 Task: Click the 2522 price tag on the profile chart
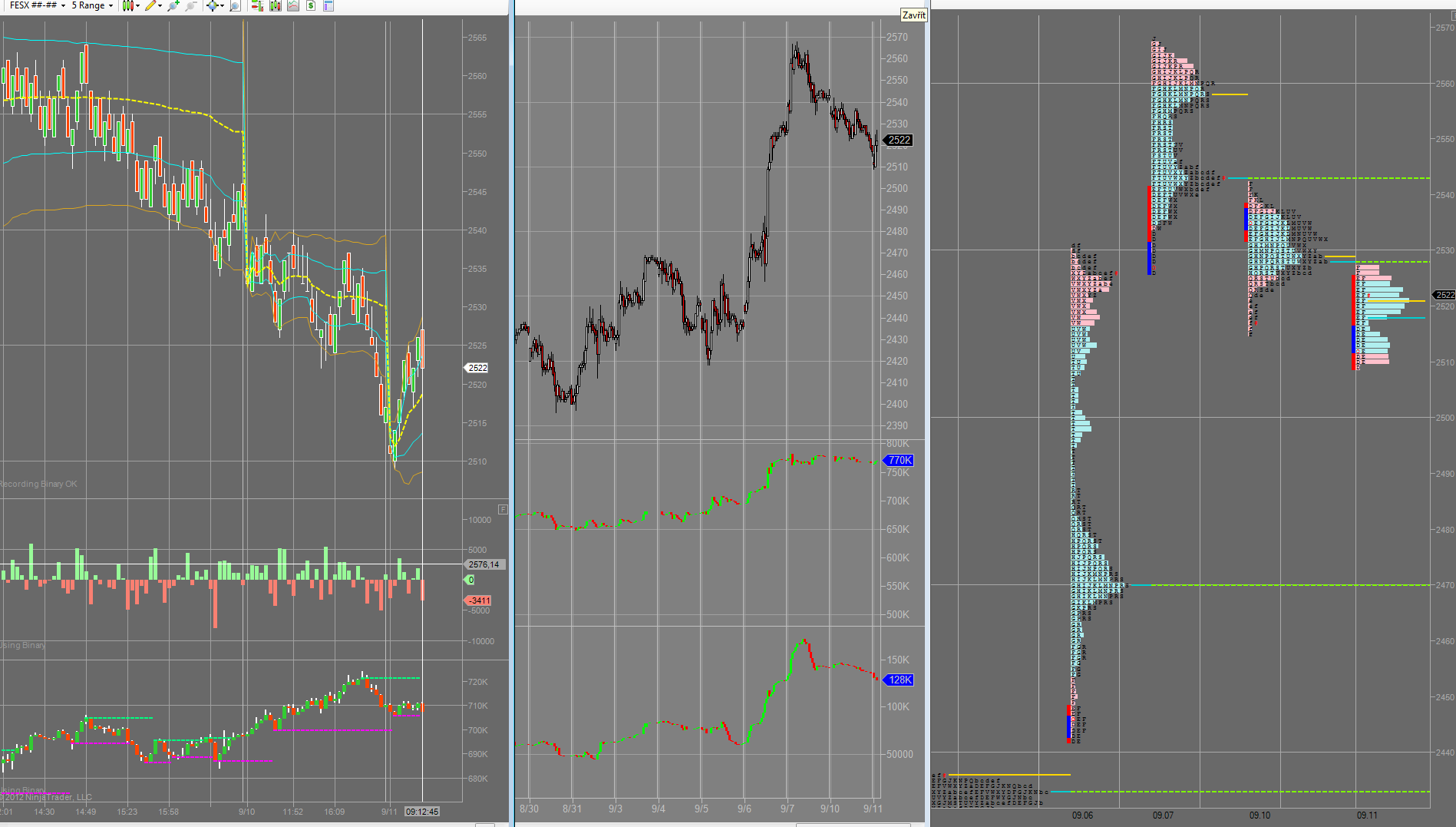[x=1445, y=295]
